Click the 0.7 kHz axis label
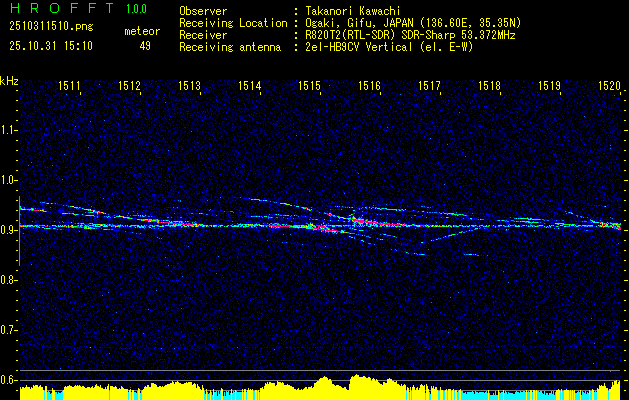Image resolution: width=629 pixels, height=400 pixels. [8, 330]
